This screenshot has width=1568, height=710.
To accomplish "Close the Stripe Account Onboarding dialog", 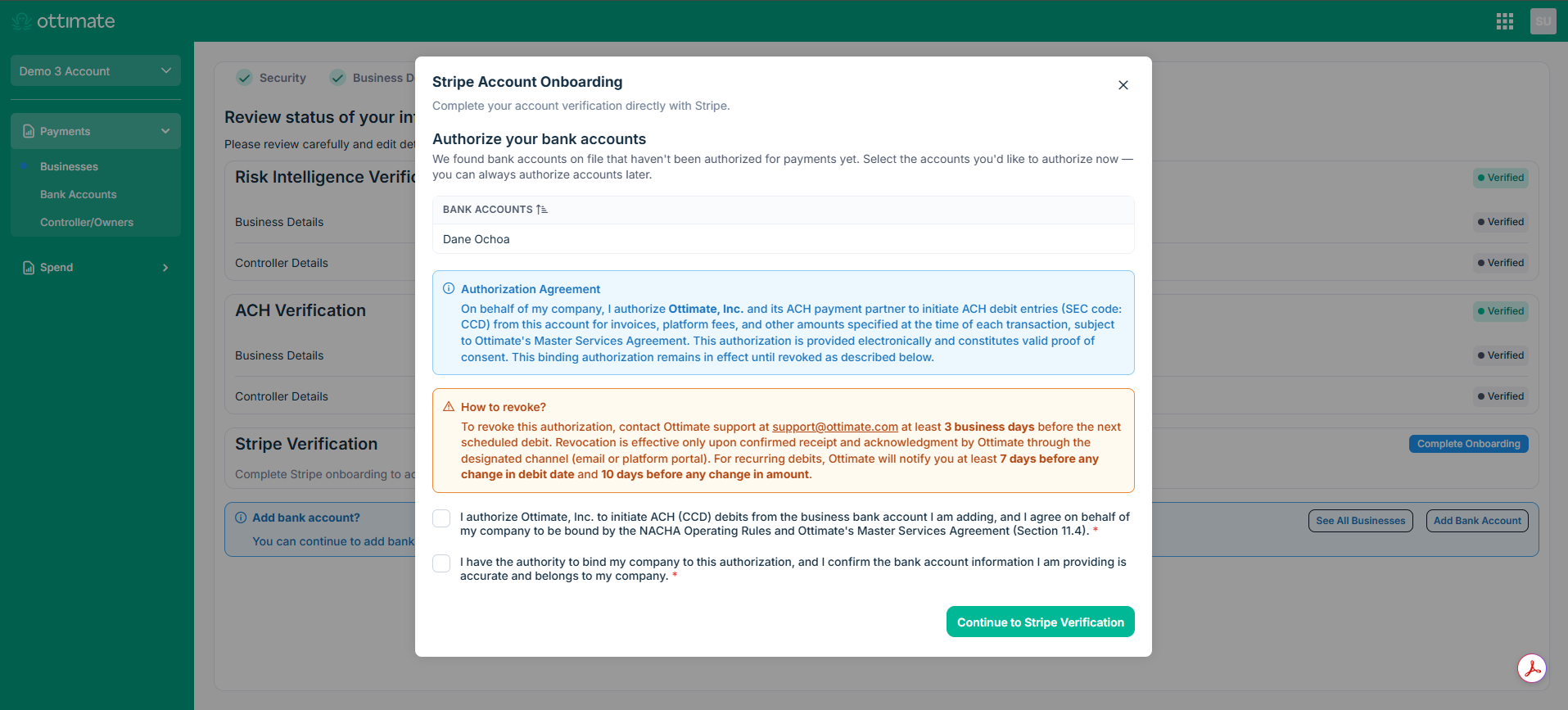I will click(1123, 85).
